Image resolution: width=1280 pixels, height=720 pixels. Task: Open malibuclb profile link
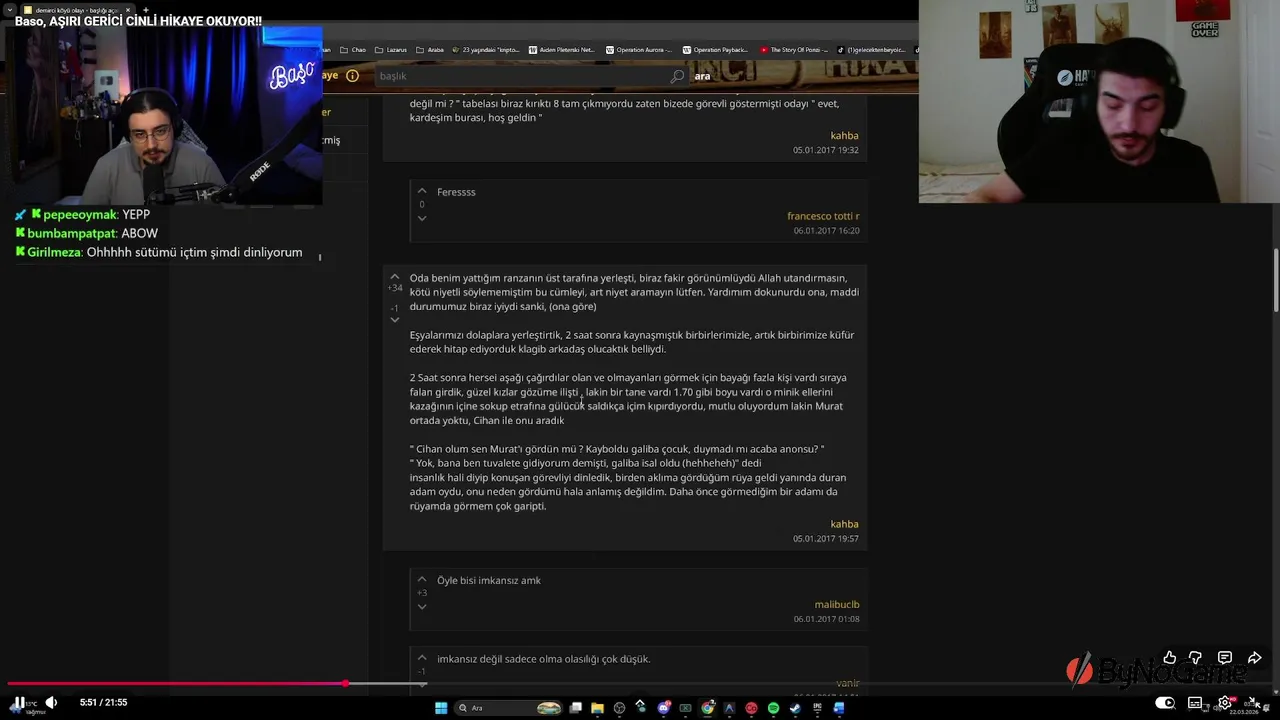click(x=837, y=604)
